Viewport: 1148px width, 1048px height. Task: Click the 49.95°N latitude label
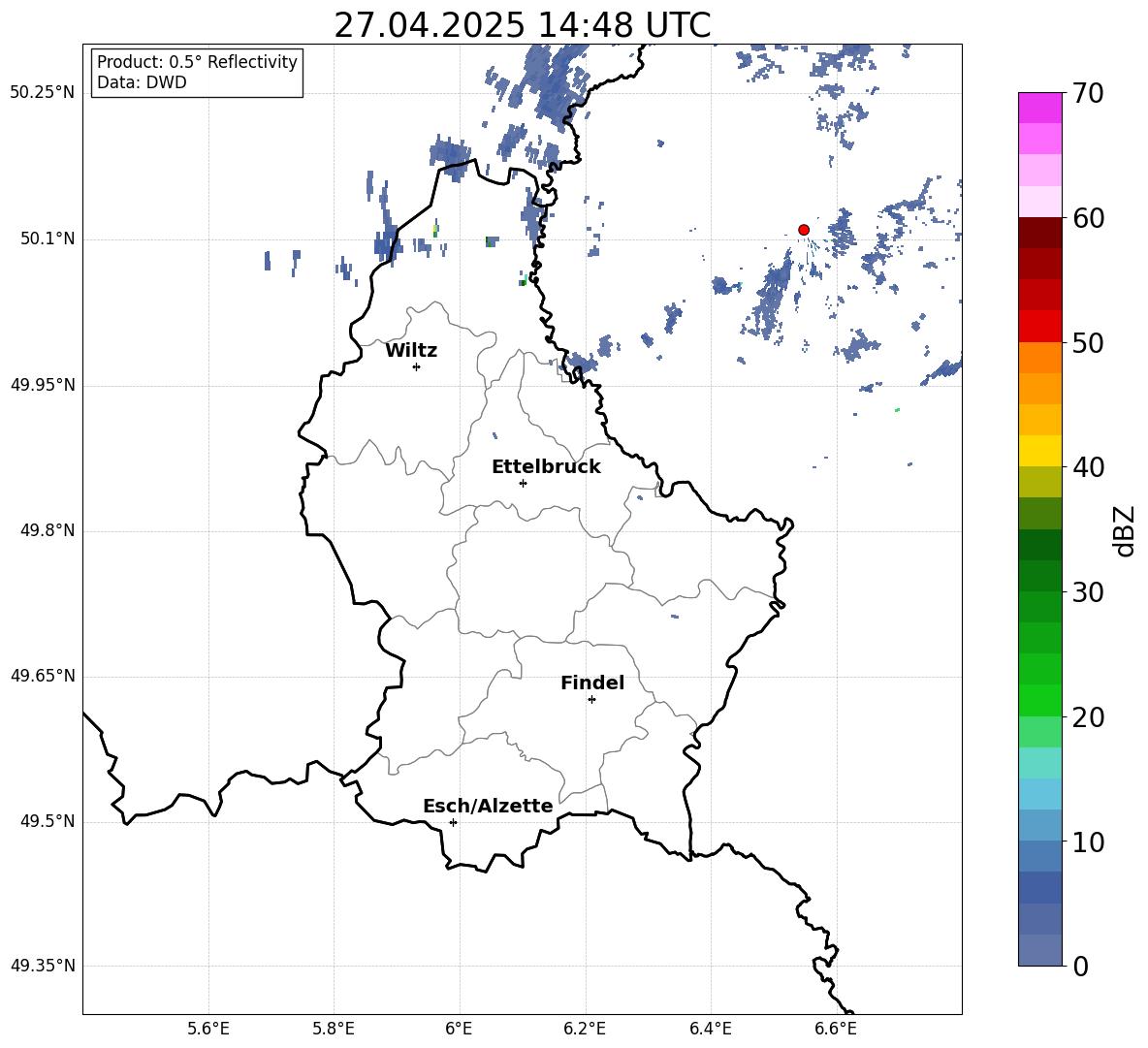tap(43, 385)
